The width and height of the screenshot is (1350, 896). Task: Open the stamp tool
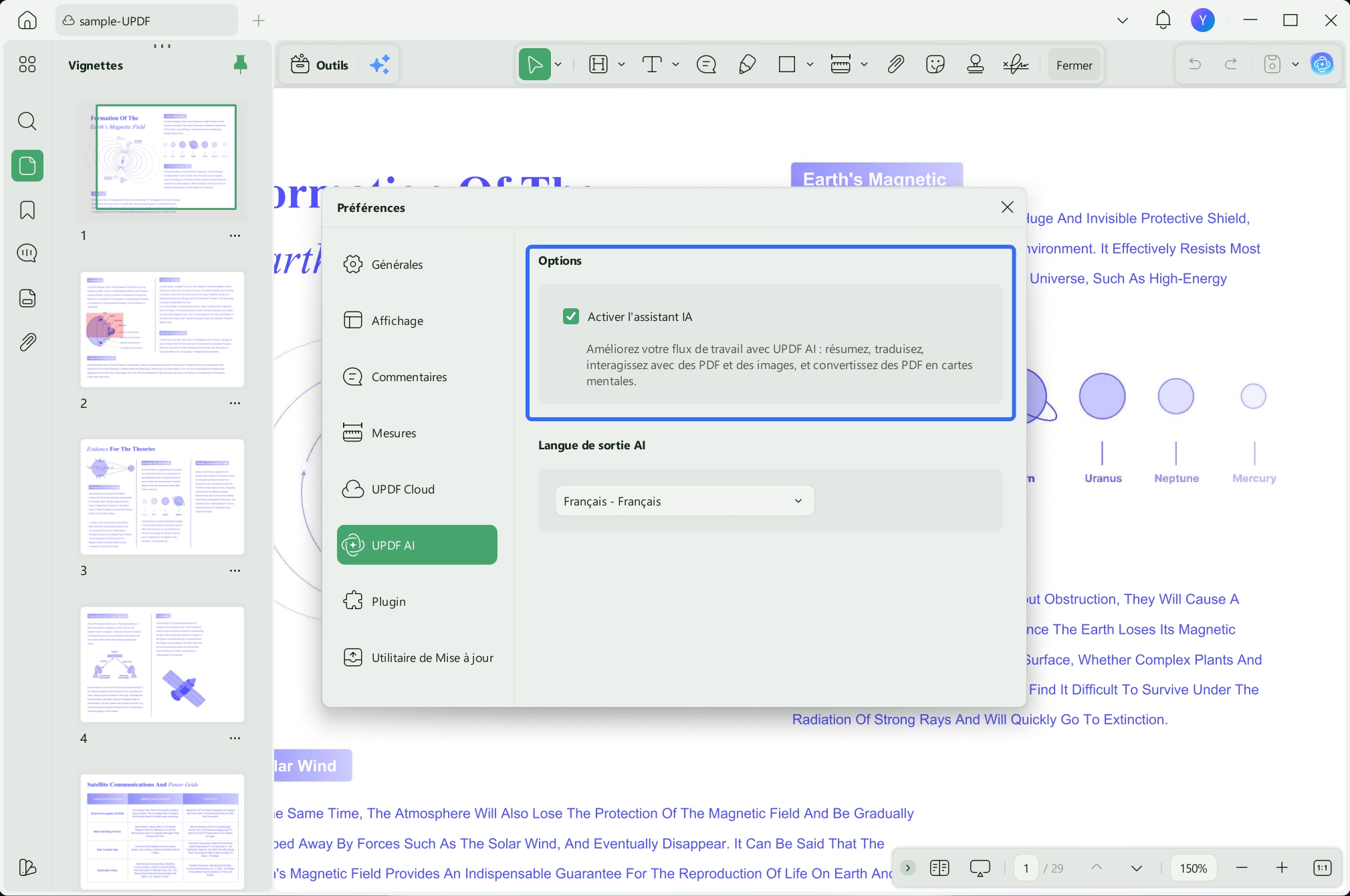click(976, 64)
